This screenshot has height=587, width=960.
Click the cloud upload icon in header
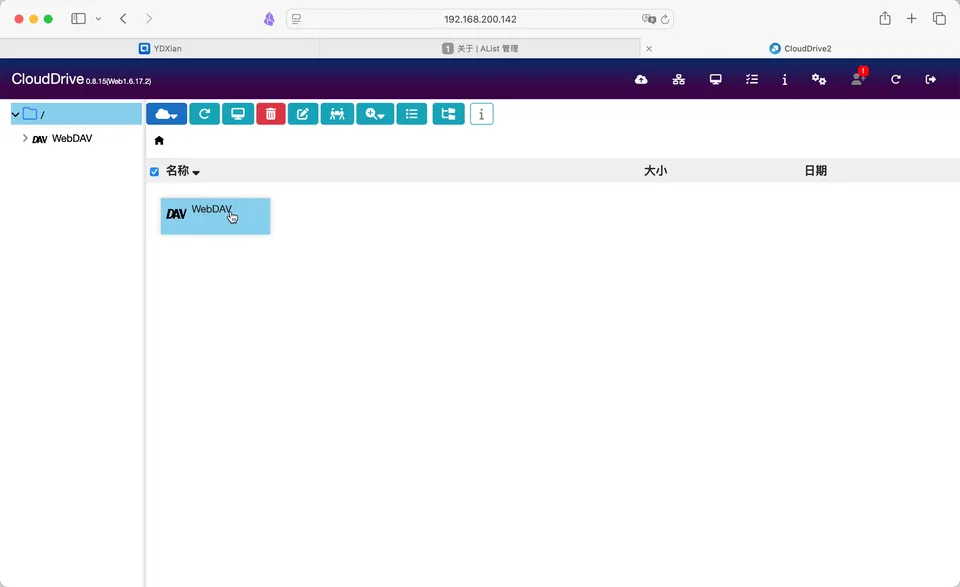pos(641,80)
